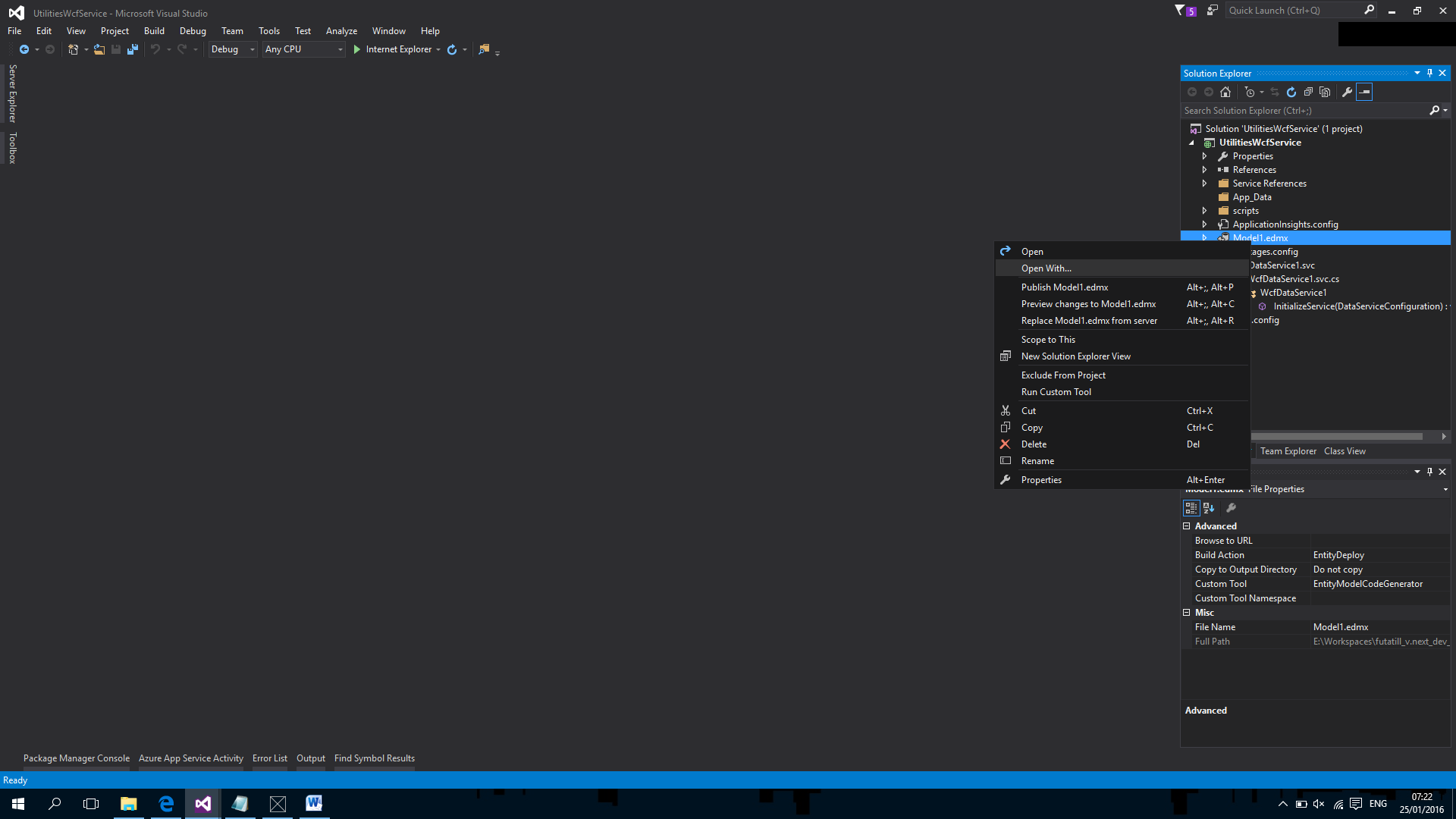Click the Solution Explorer Properties wrench icon
Viewport: 1456px width, 819px height.
click(1348, 92)
